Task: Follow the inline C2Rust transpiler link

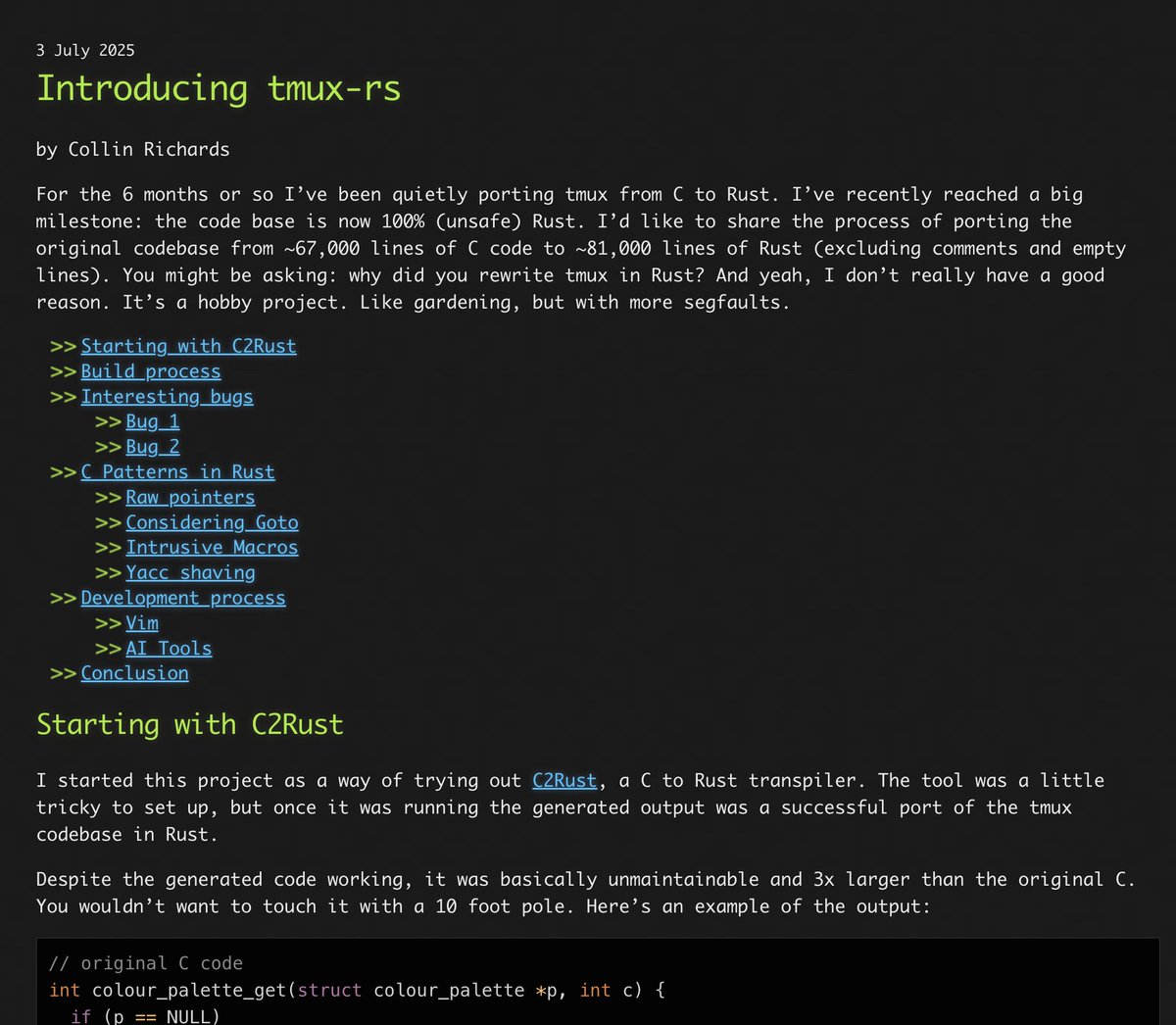Action: point(564,781)
